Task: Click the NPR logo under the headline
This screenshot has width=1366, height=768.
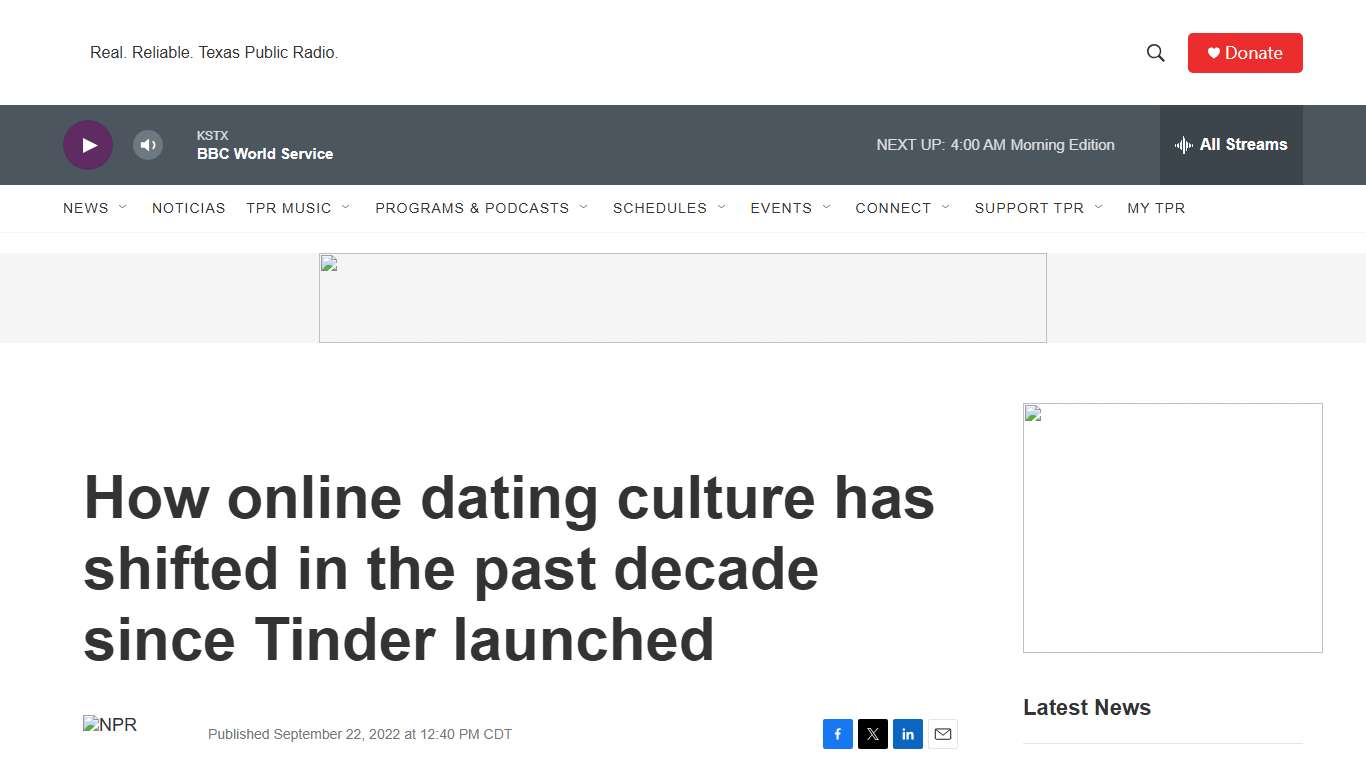Action: coord(109,724)
